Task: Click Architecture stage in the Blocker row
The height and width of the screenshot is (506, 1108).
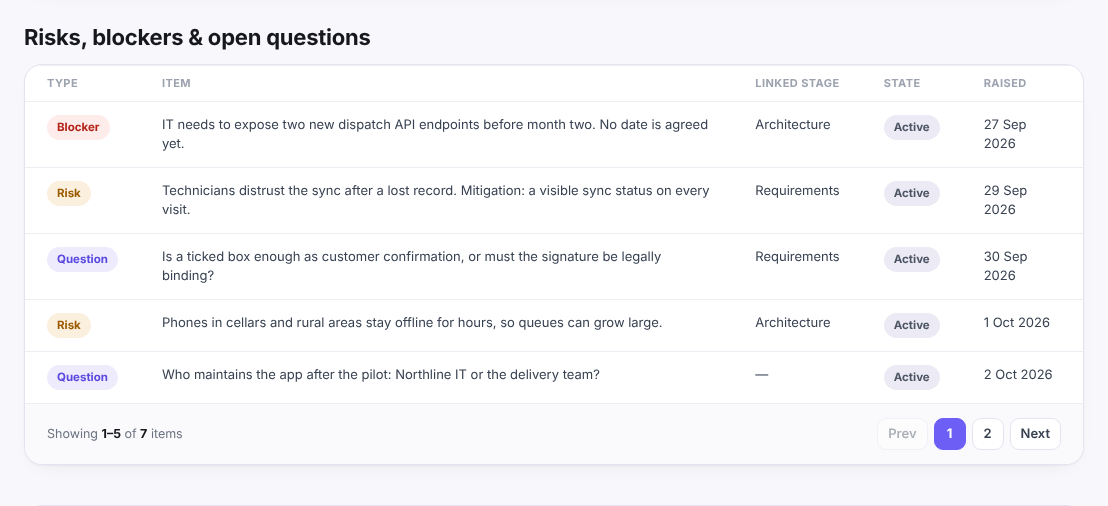Action: pos(793,125)
